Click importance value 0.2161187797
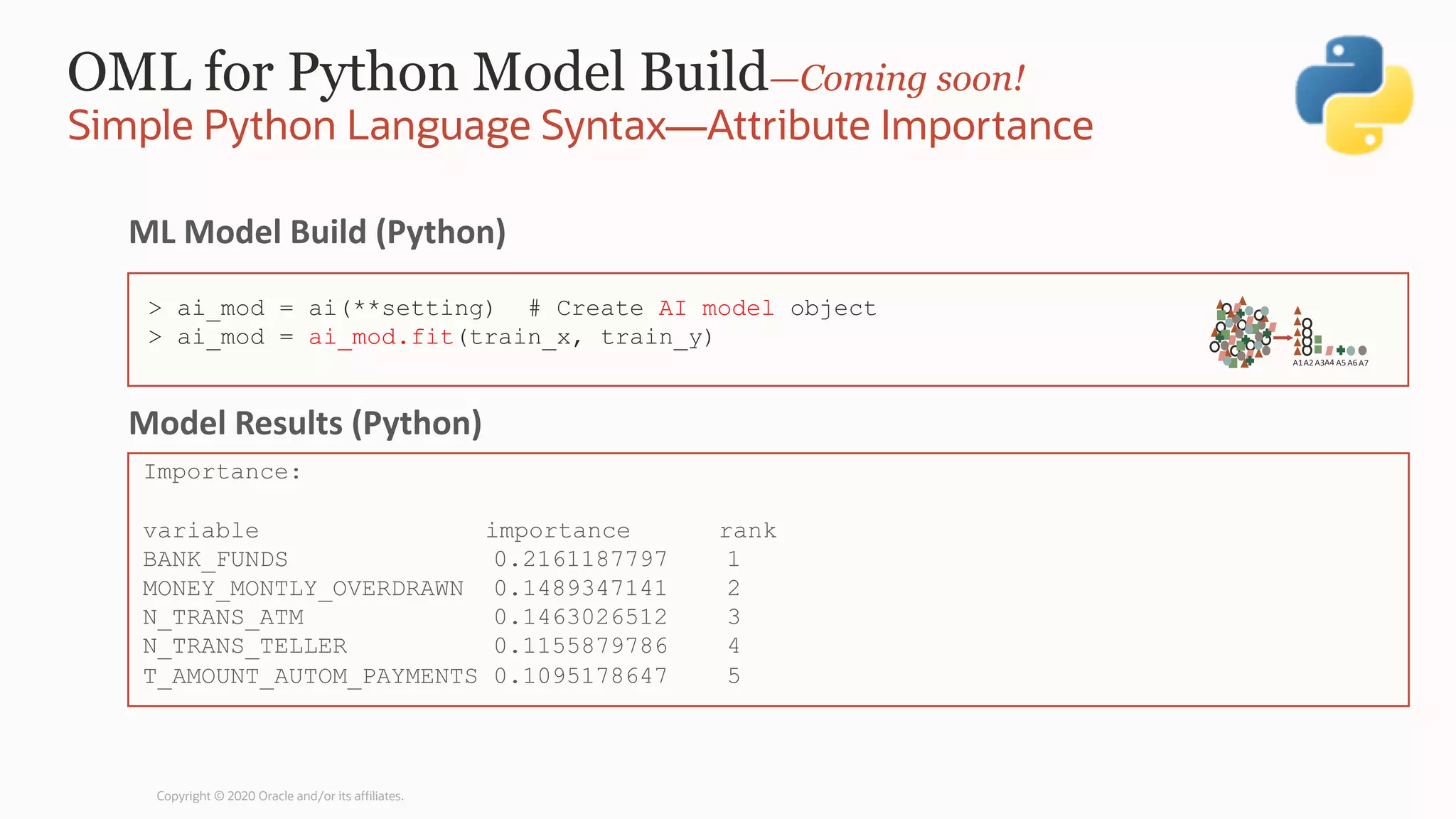1456x819 pixels. [581, 560]
